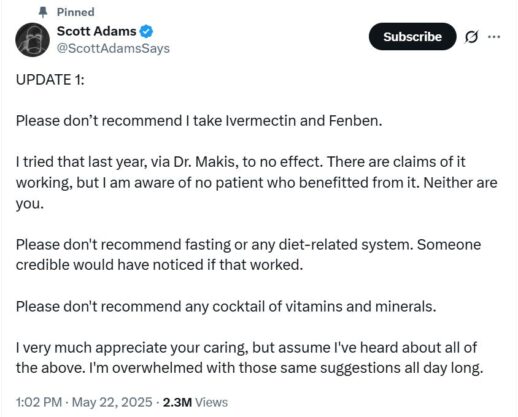Click the Grok explain-post icon

click(x=471, y=37)
